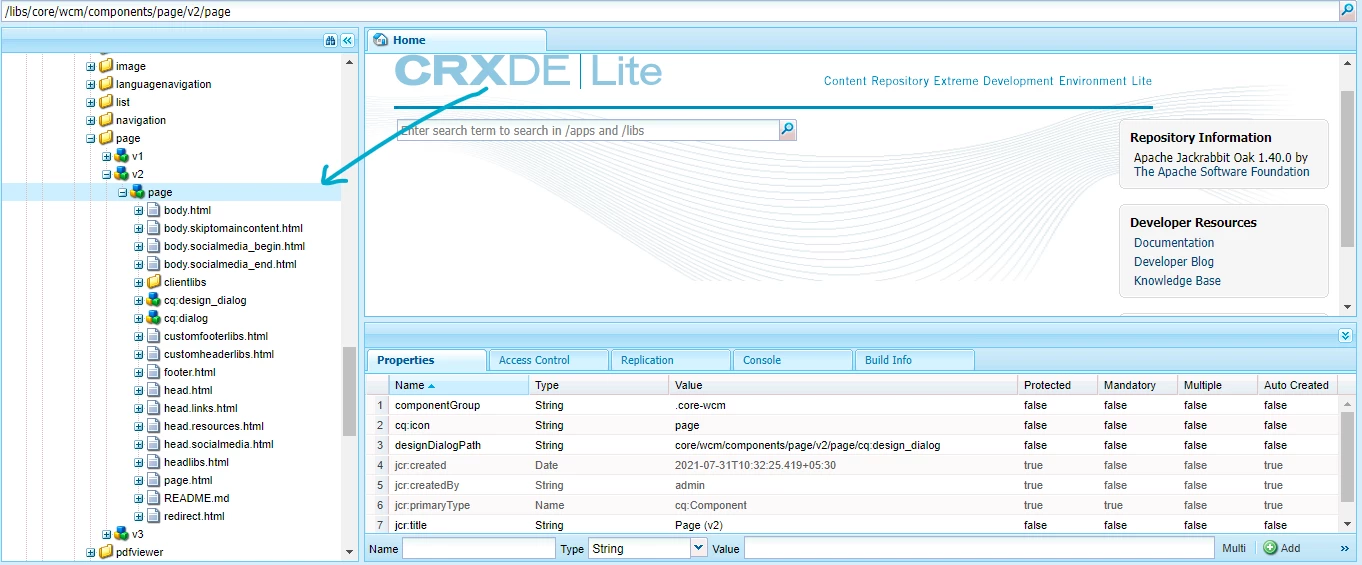
Task: Open the property Type dropdown
Action: tap(698, 548)
